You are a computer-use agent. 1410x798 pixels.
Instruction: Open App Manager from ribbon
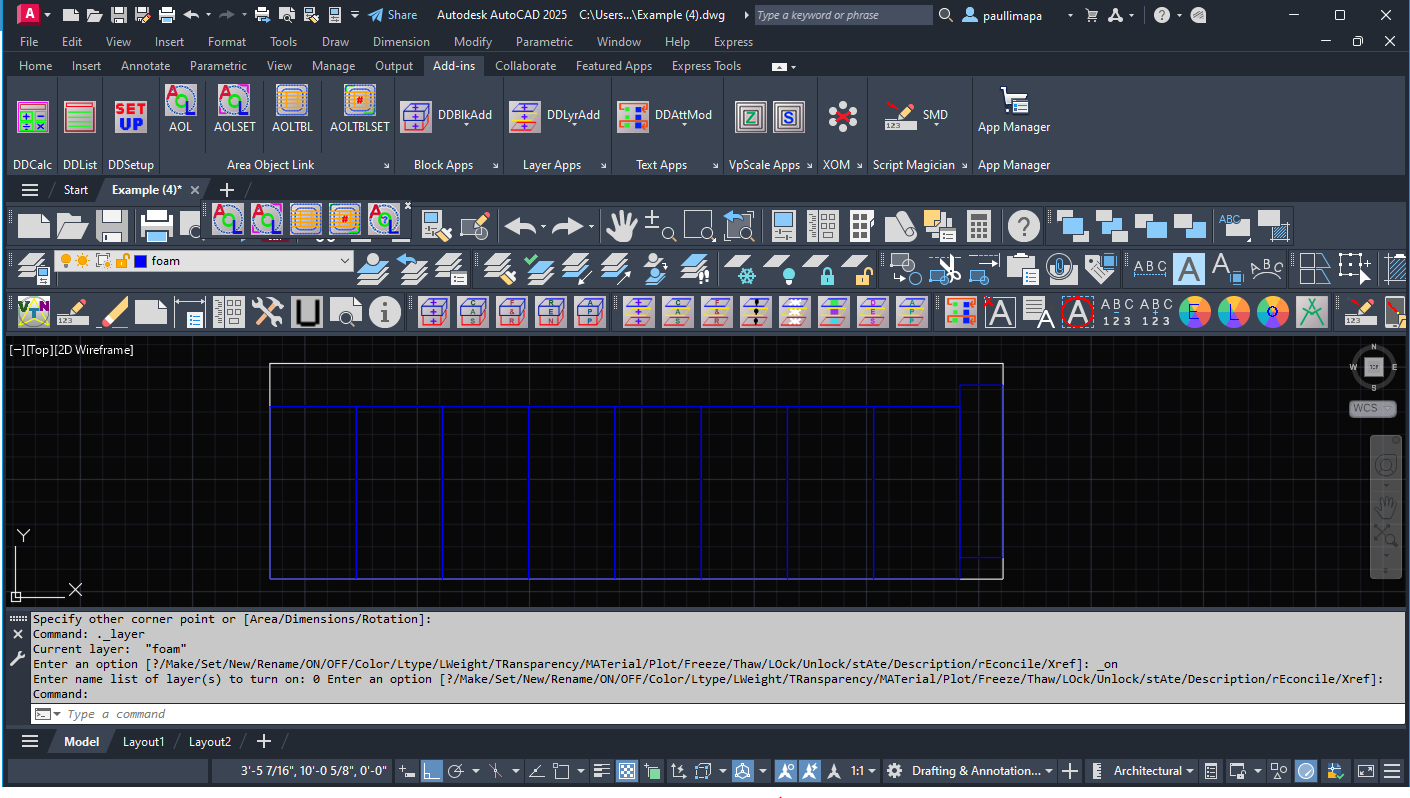tap(1014, 111)
